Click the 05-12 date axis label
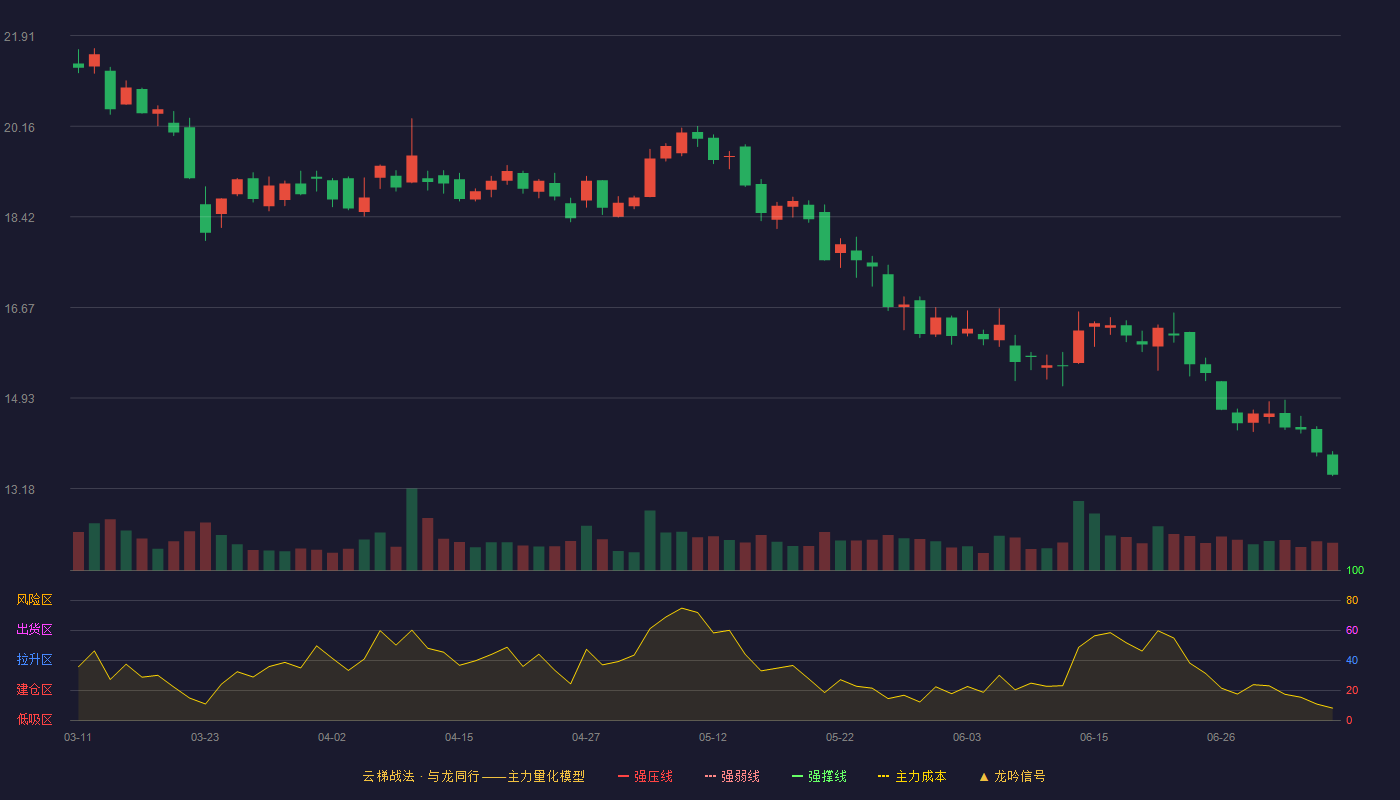 [713, 737]
